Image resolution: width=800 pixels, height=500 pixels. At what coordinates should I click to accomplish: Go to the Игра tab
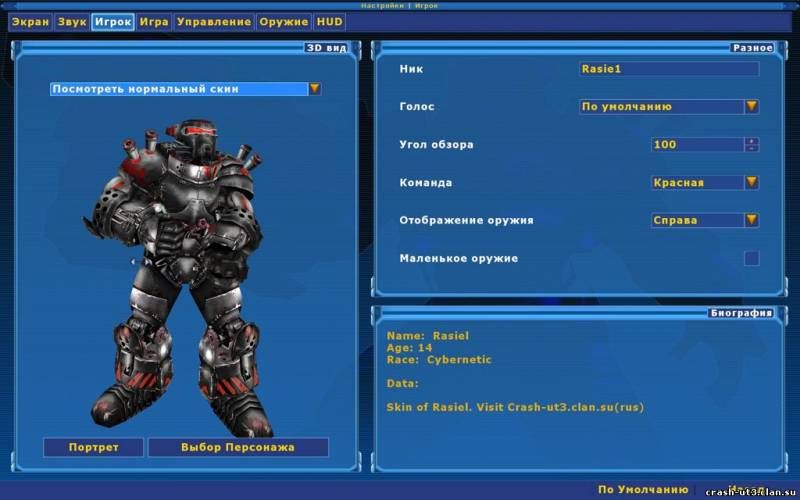coord(154,21)
